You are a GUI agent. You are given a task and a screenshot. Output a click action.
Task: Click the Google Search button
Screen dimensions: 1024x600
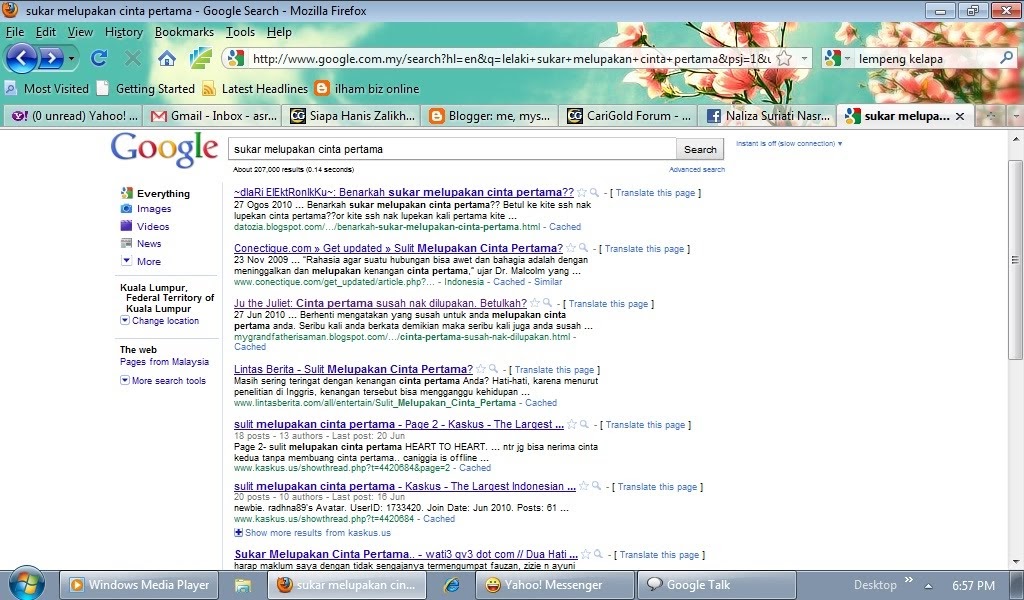click(700, 150)
